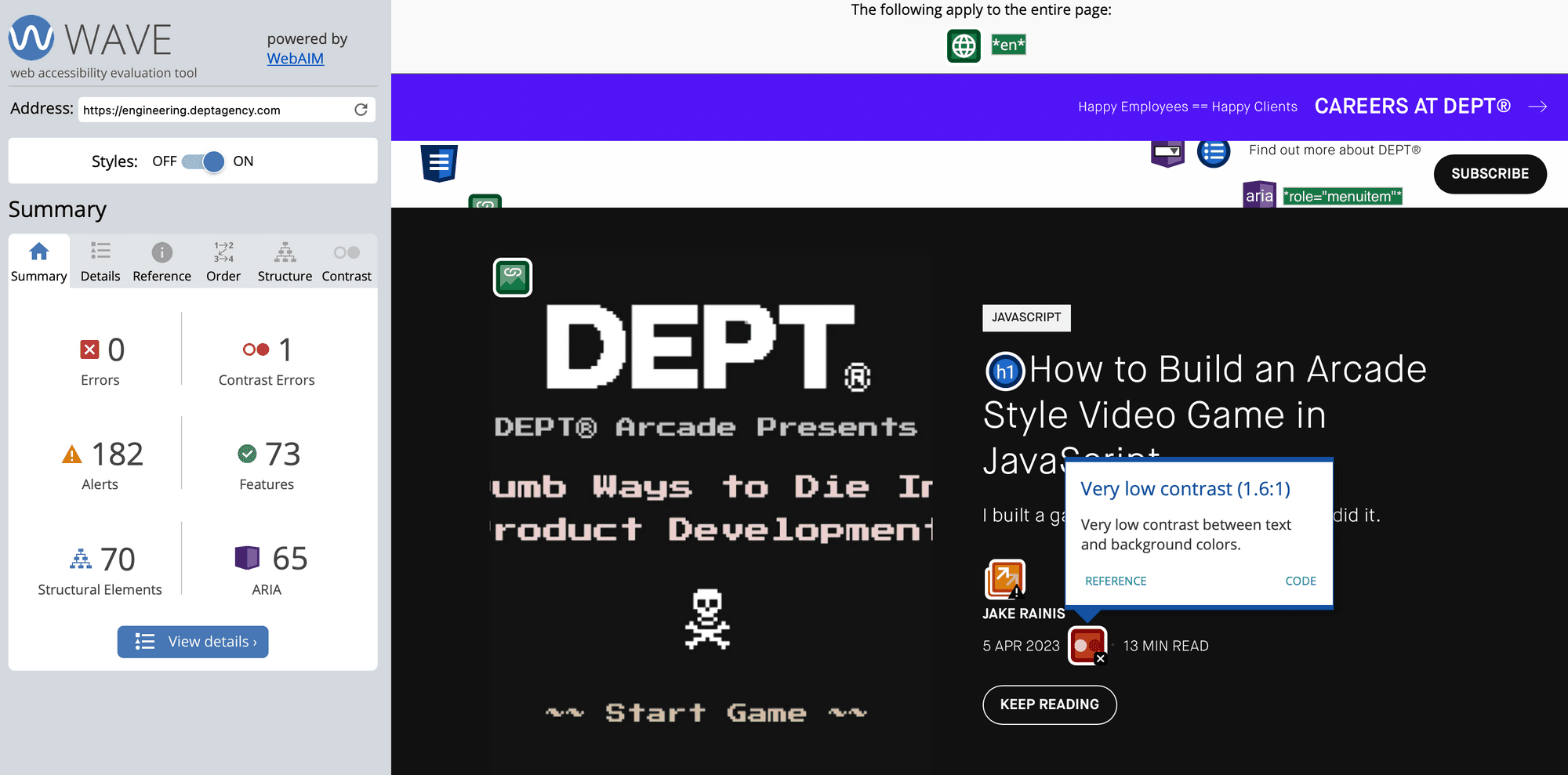The width and height of the screenshot is (1568, 775).
Task: Click the purple ARIA icon near menuitem
Action: click(x=1259, y=195)
